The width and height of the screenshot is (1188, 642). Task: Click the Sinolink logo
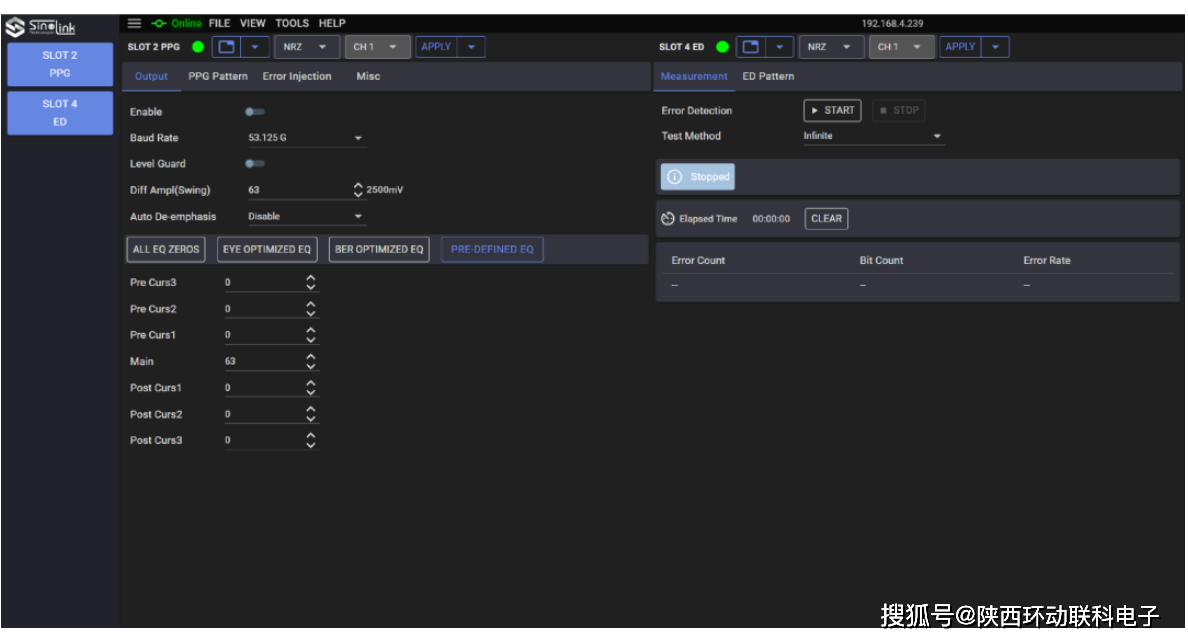click(41, 27)
